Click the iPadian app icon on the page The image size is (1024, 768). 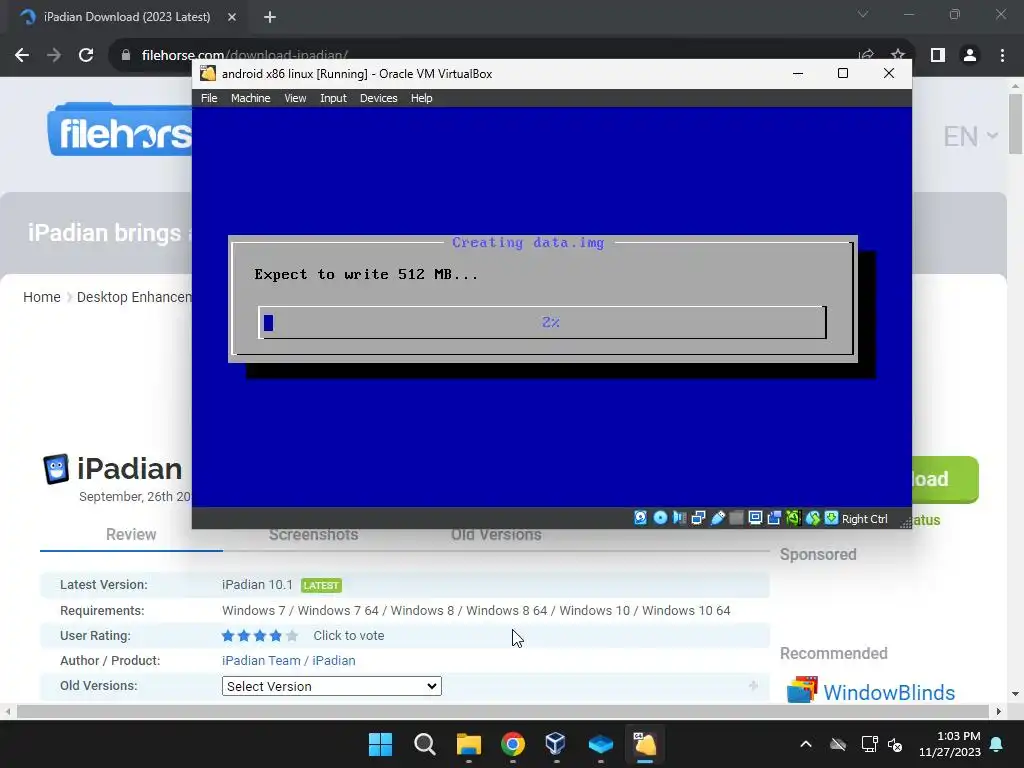click(x=56, y=469)
